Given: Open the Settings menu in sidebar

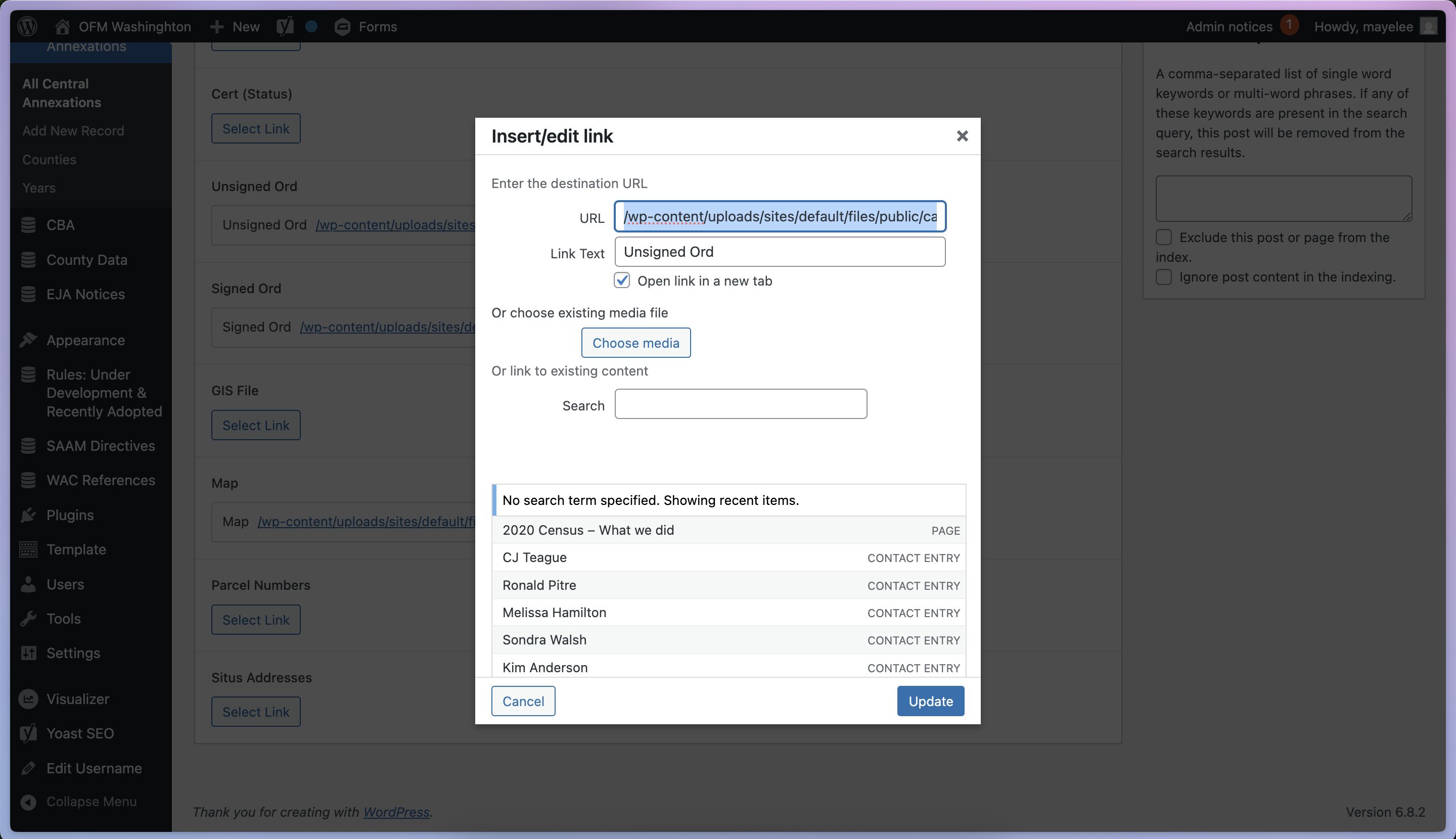Looking at the screenshot, I should click(73, 653).
